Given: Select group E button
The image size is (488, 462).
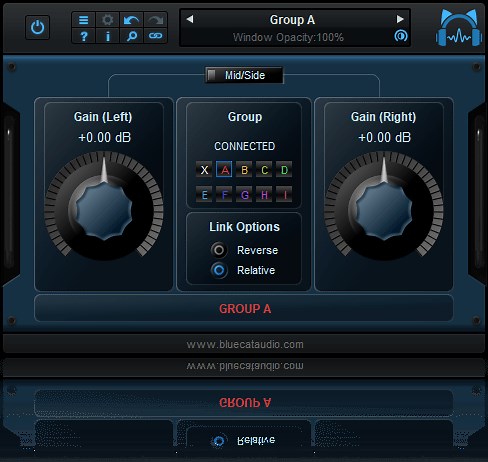Looking at the screenshot, I should point(204,194).
